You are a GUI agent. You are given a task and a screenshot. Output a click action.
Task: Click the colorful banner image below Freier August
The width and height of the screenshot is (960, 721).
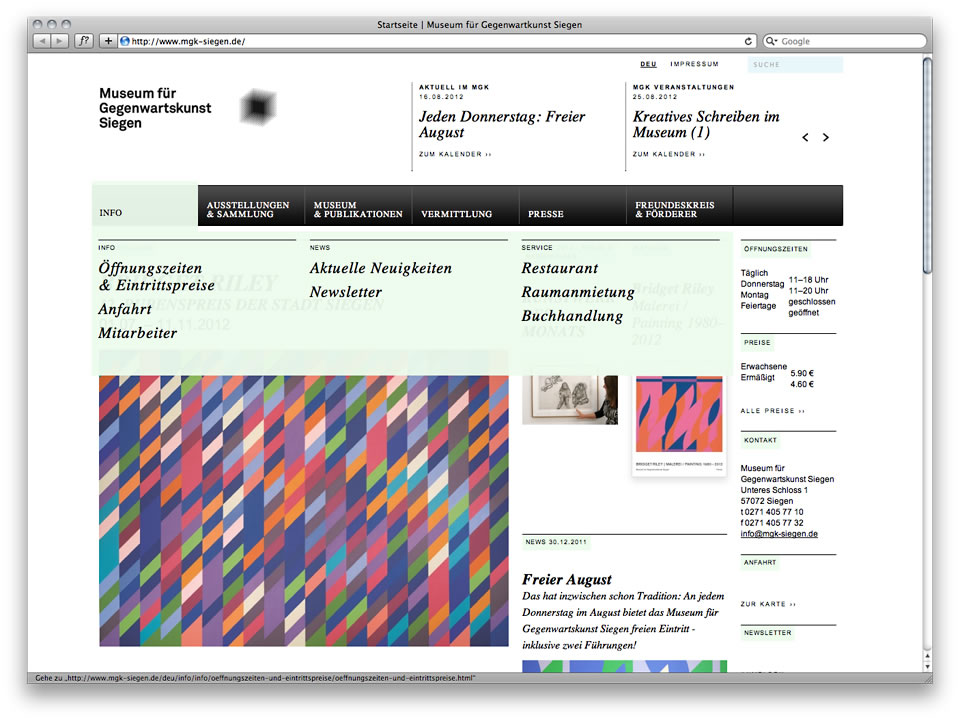(624, 666)
